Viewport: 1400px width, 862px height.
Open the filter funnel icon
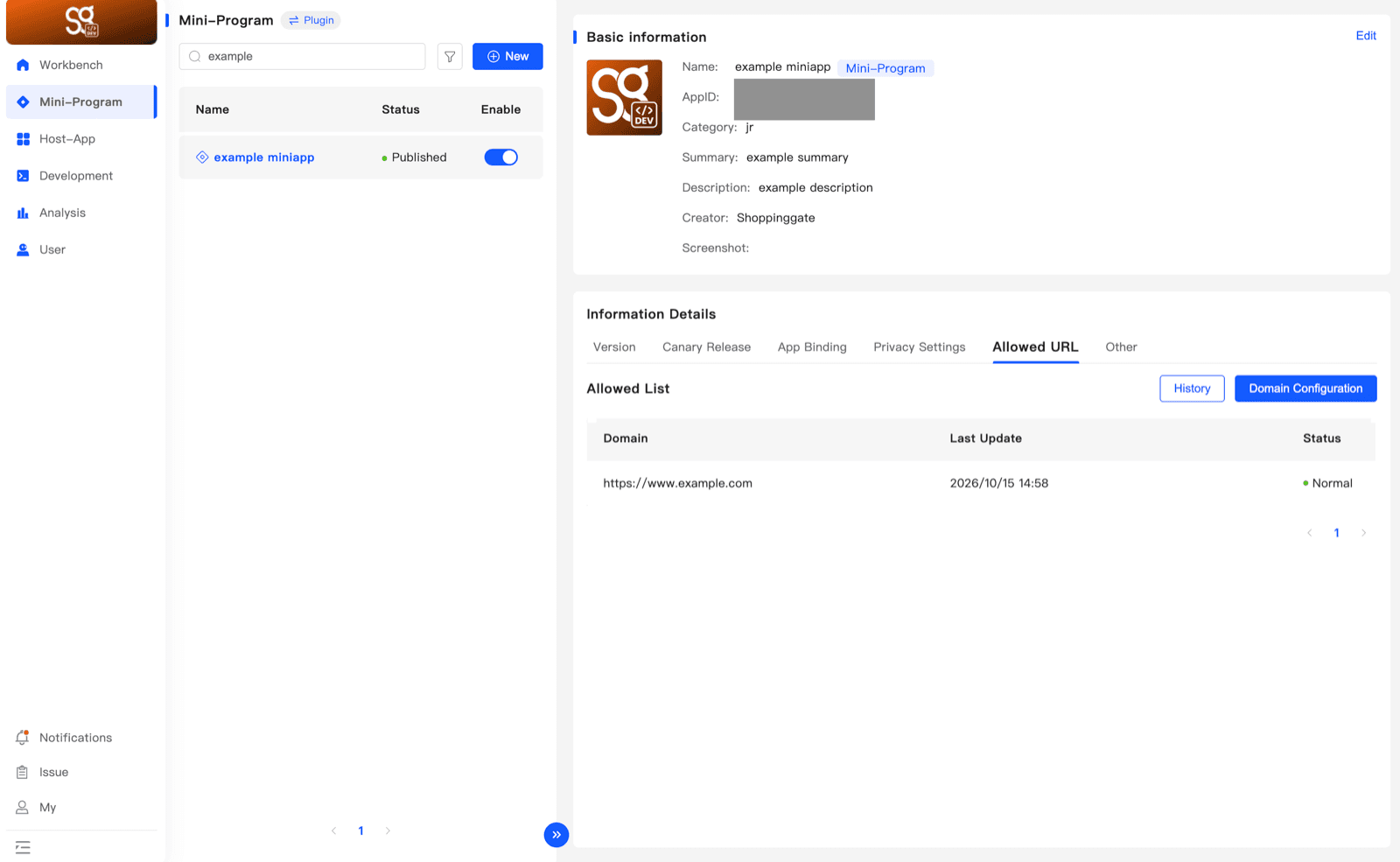450,57
